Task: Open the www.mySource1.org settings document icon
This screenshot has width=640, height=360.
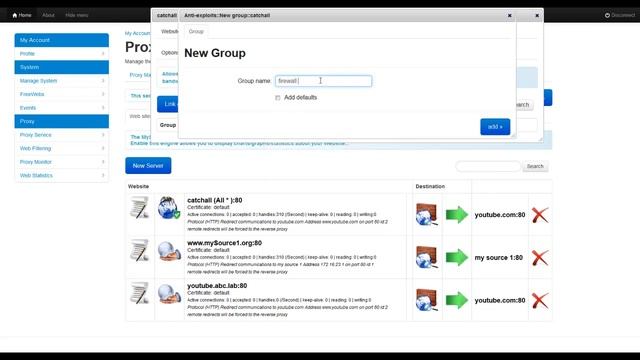Action: coord(140,250)
